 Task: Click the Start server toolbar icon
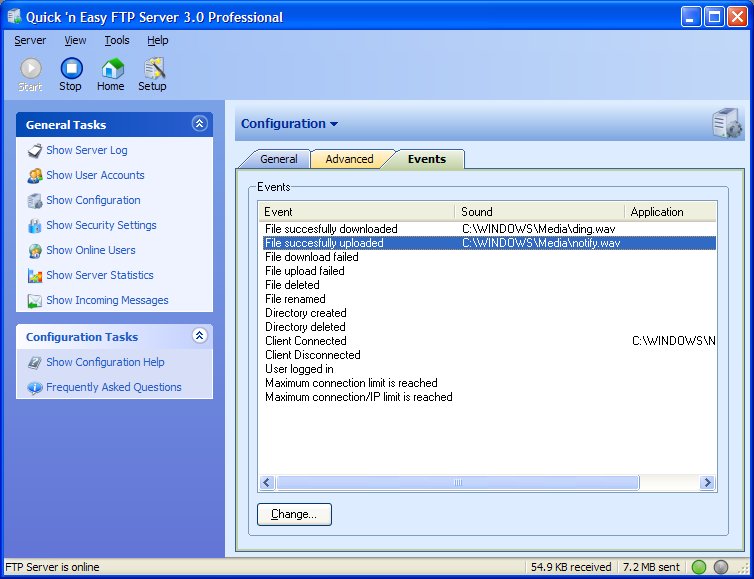point(30,69)
